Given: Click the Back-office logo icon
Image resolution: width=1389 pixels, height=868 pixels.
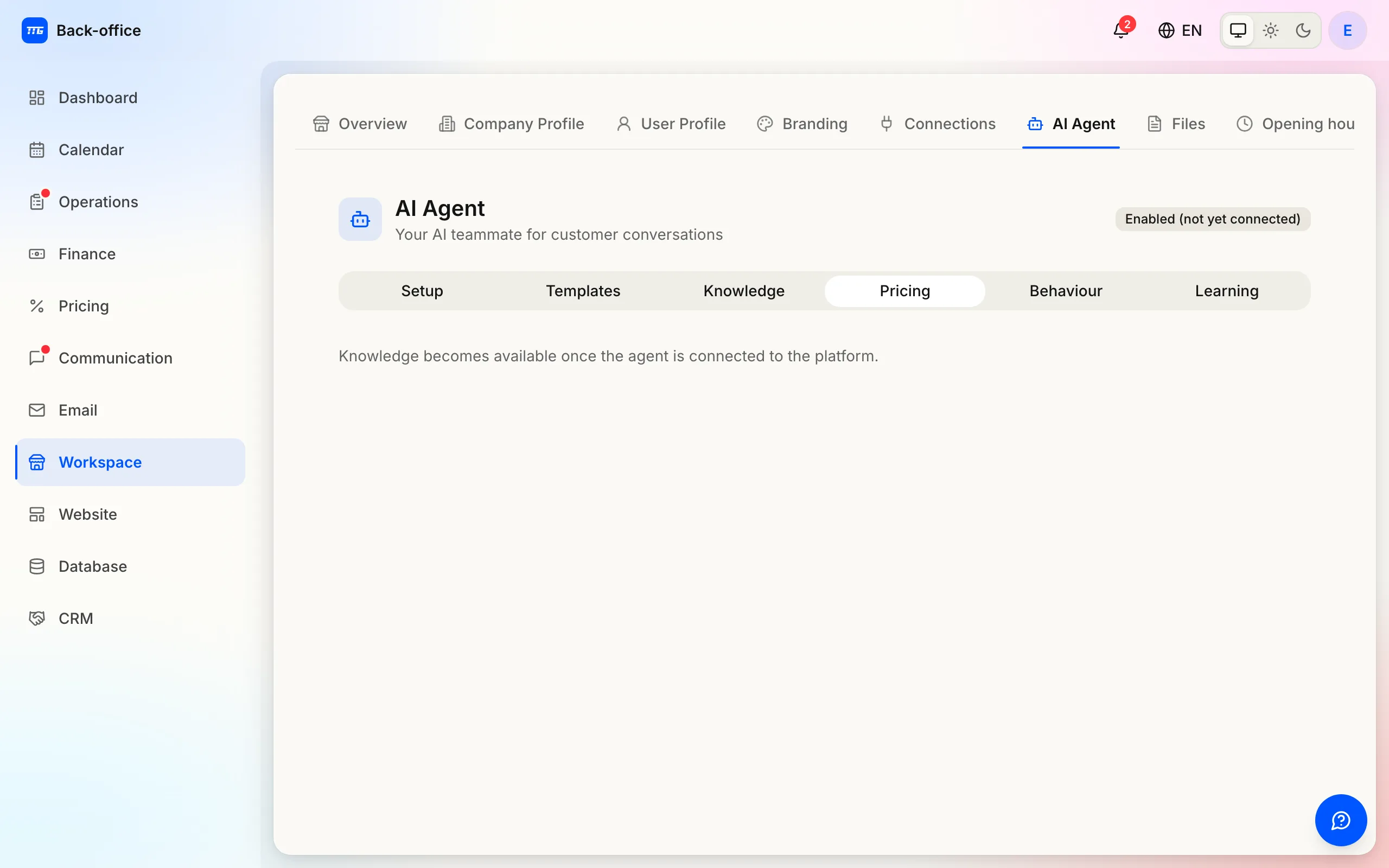Looking at the screenshot, I should pyautogui.click(x=34, y=30).
